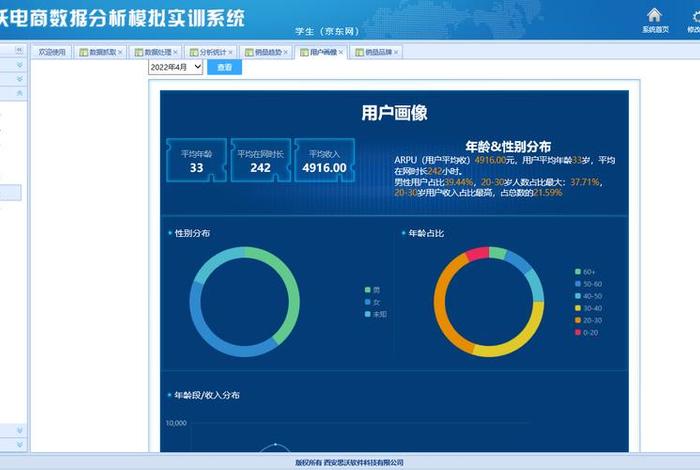Toggle the 0-20 age legend entry
700x470 pixels.
(587, 333)
